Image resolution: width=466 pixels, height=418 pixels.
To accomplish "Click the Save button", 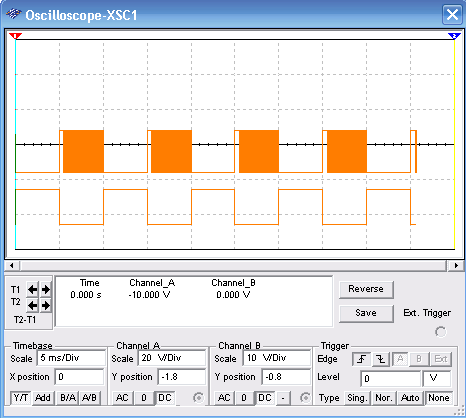I will tap(366, 313).
